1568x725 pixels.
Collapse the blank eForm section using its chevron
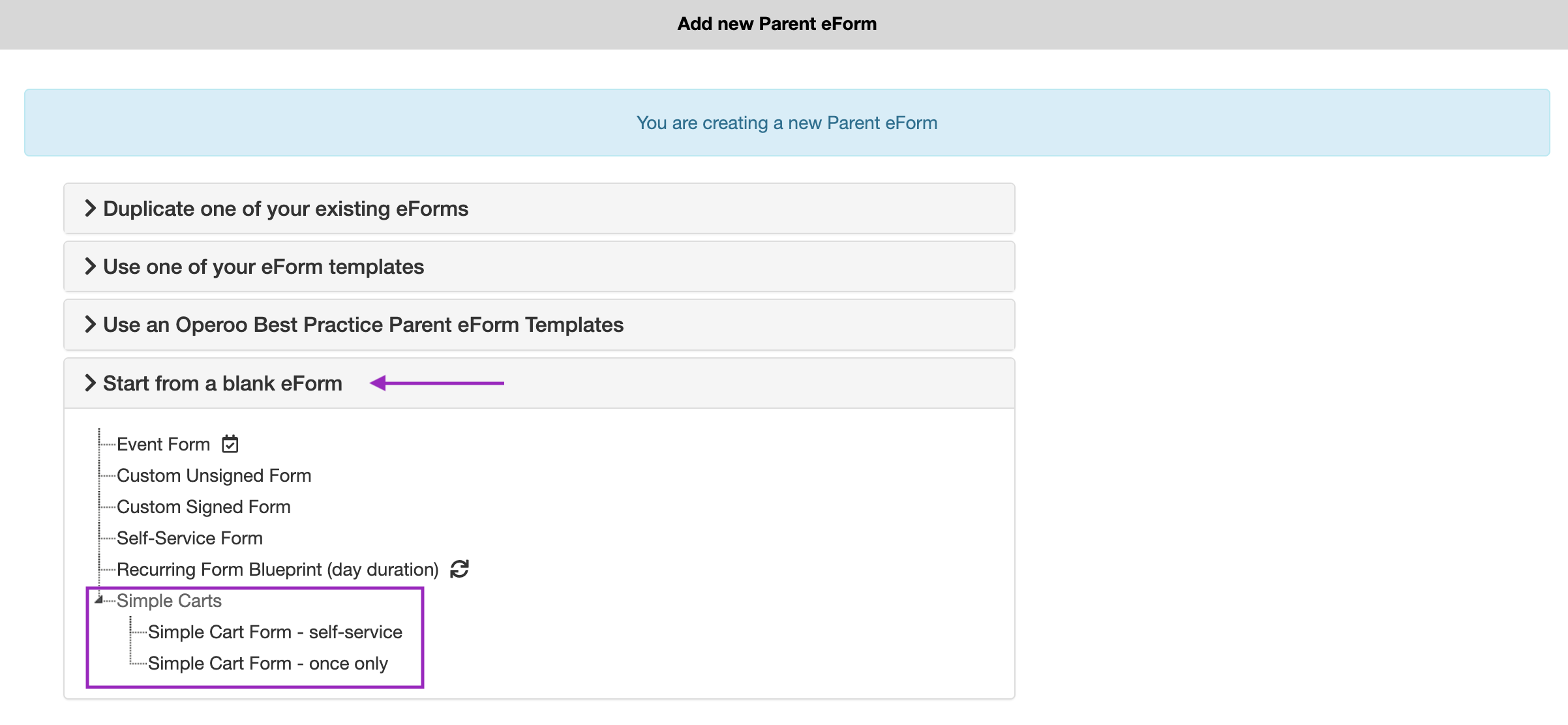tap(90, 383)
